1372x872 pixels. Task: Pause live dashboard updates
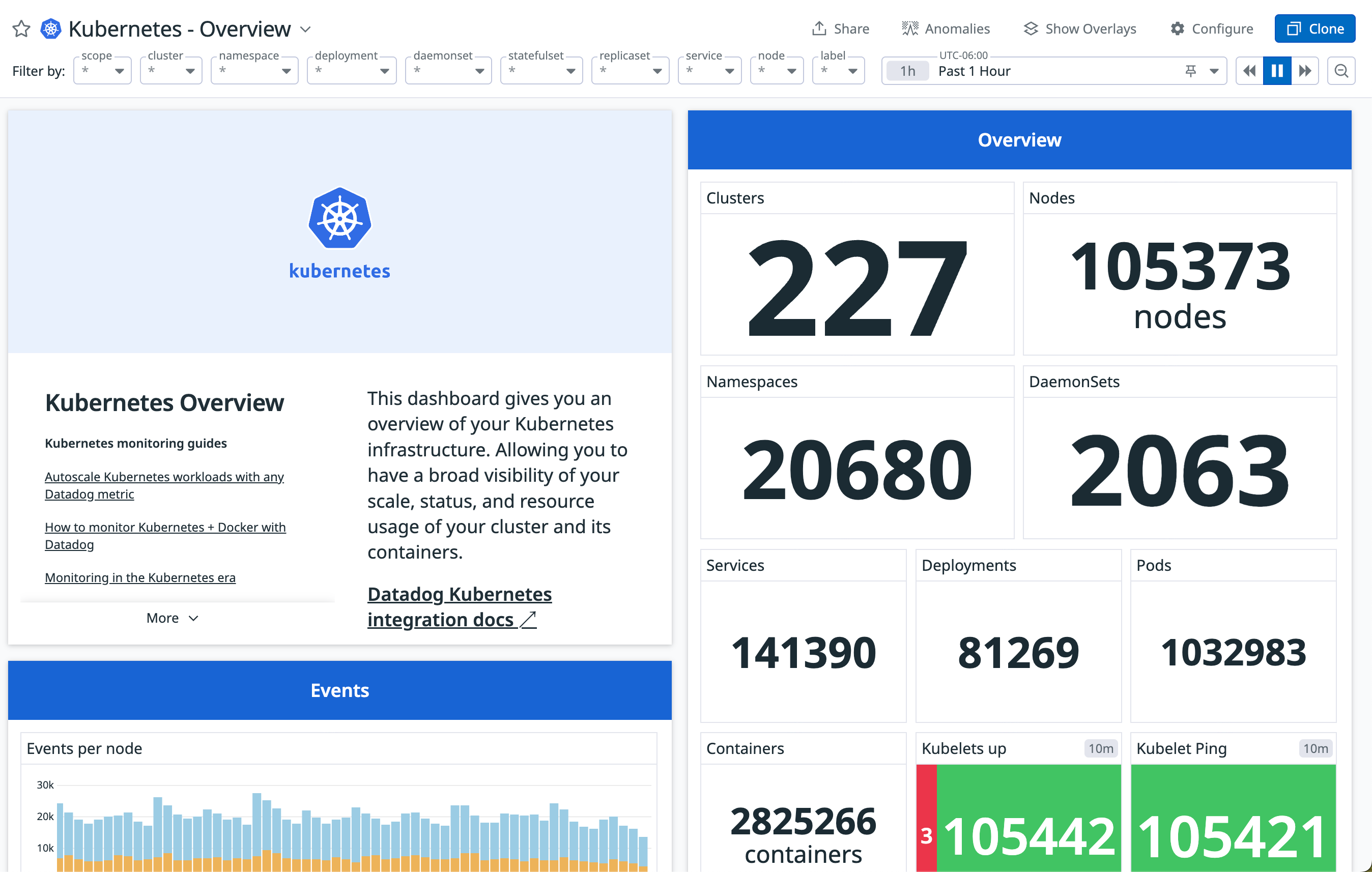[x=1277, y=71]
